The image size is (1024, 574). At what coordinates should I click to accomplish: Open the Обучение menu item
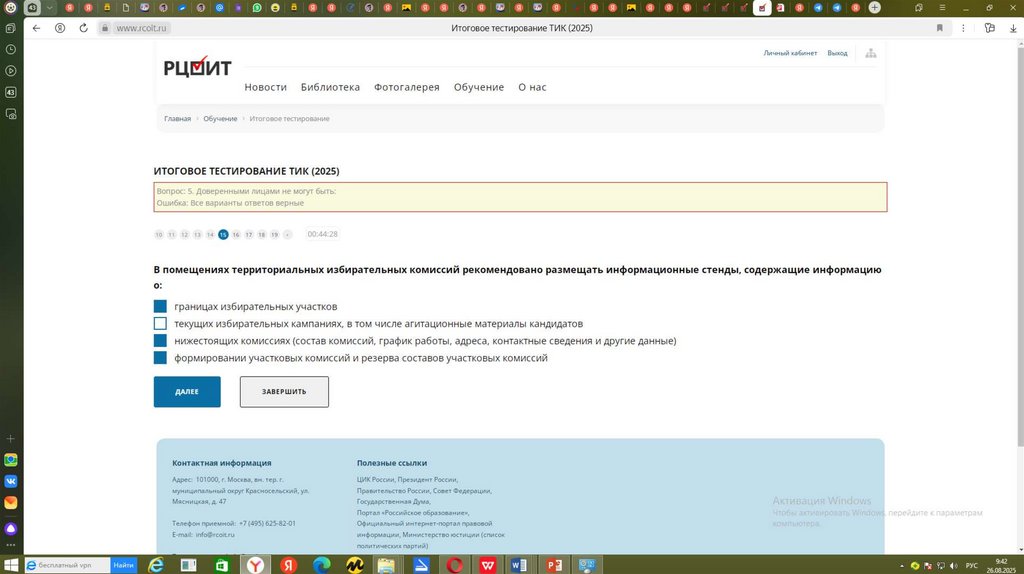pyautogui.click(x=479, y=87)
